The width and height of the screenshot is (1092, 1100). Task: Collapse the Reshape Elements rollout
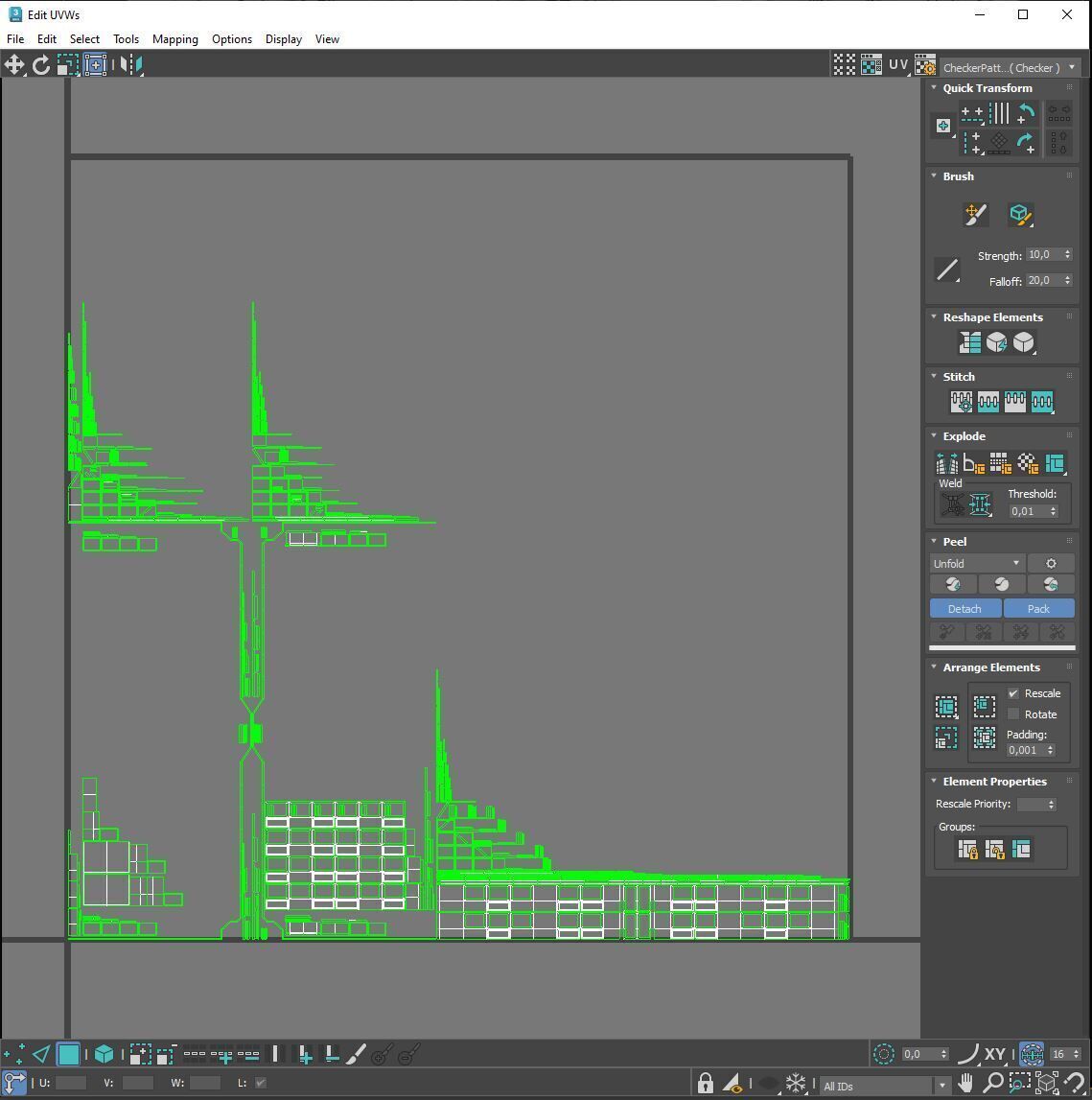click(934, 317)
